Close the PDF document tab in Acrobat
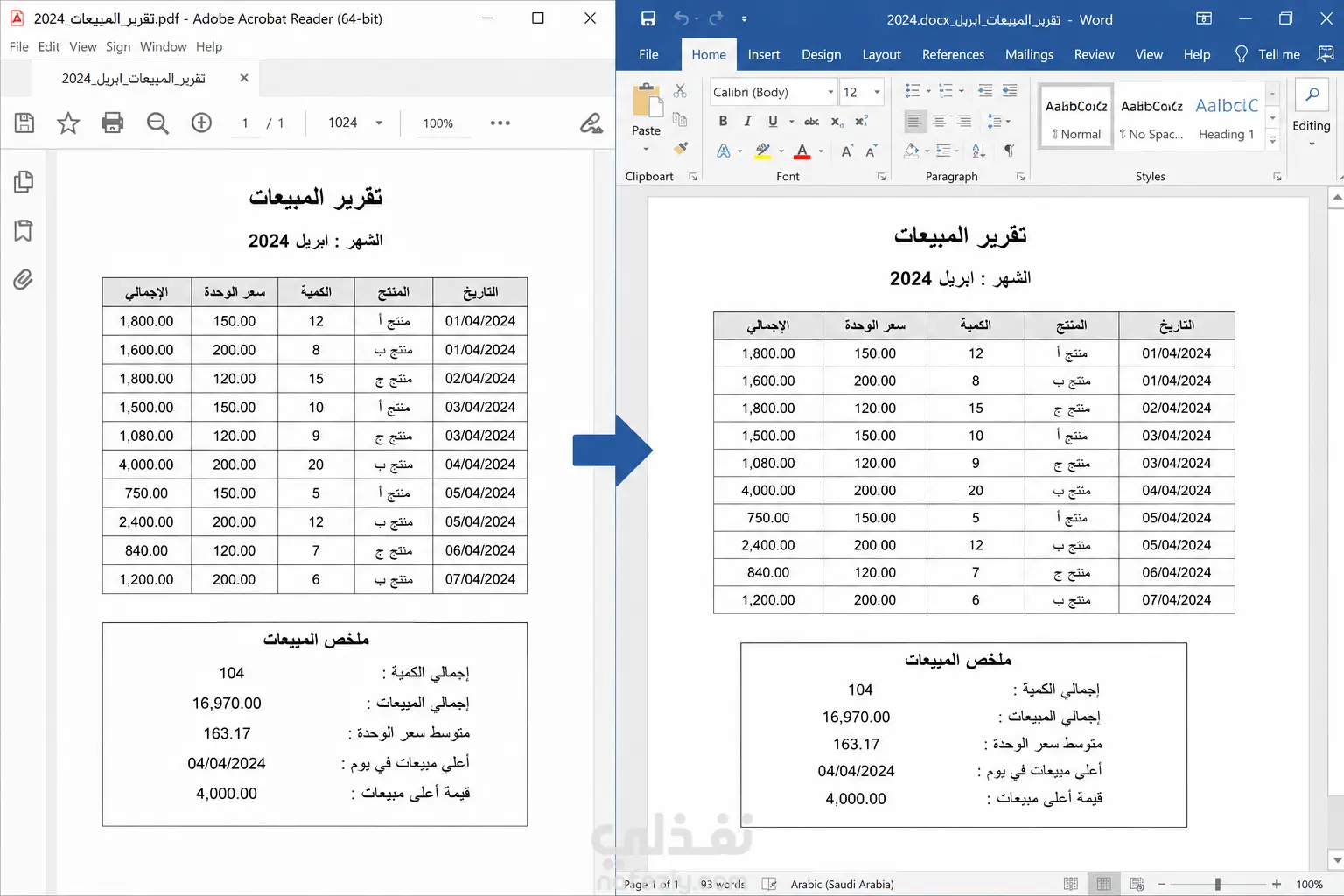Image resolution: width=1344 pixels, height=896 pixels. 244,78
